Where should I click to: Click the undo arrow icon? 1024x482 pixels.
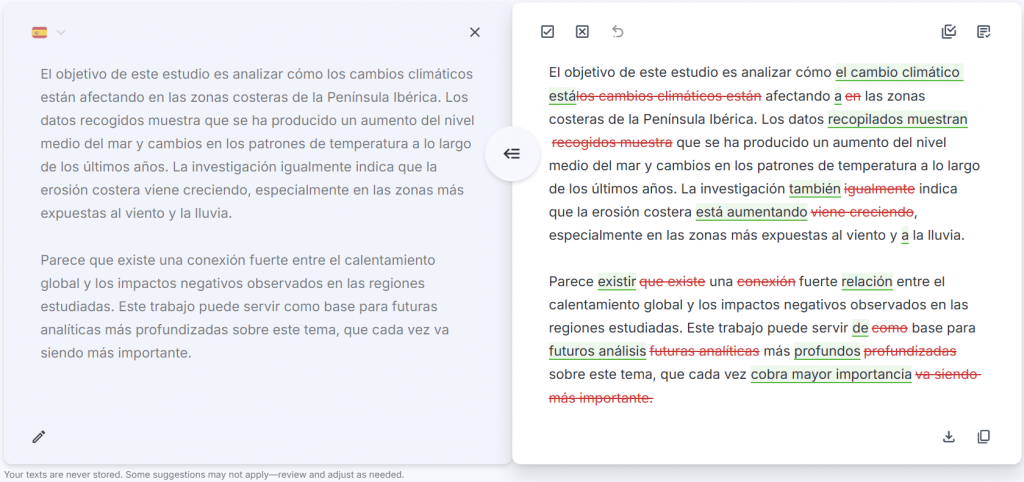[618, 32]
